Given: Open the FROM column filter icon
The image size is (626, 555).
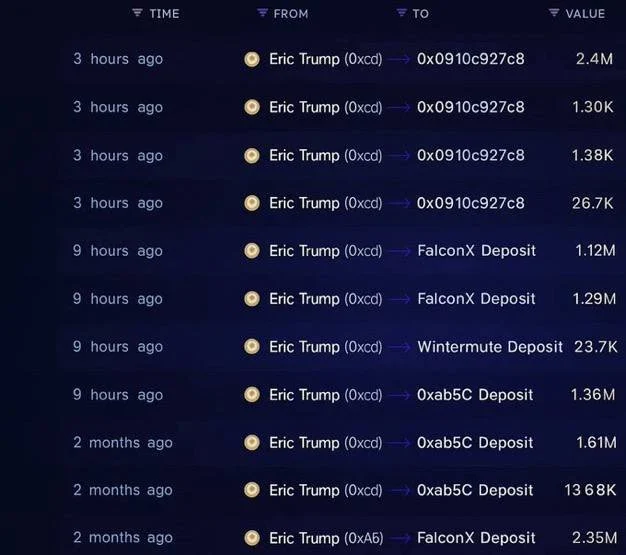Looking at the screenshot, I should coord(262,13).
